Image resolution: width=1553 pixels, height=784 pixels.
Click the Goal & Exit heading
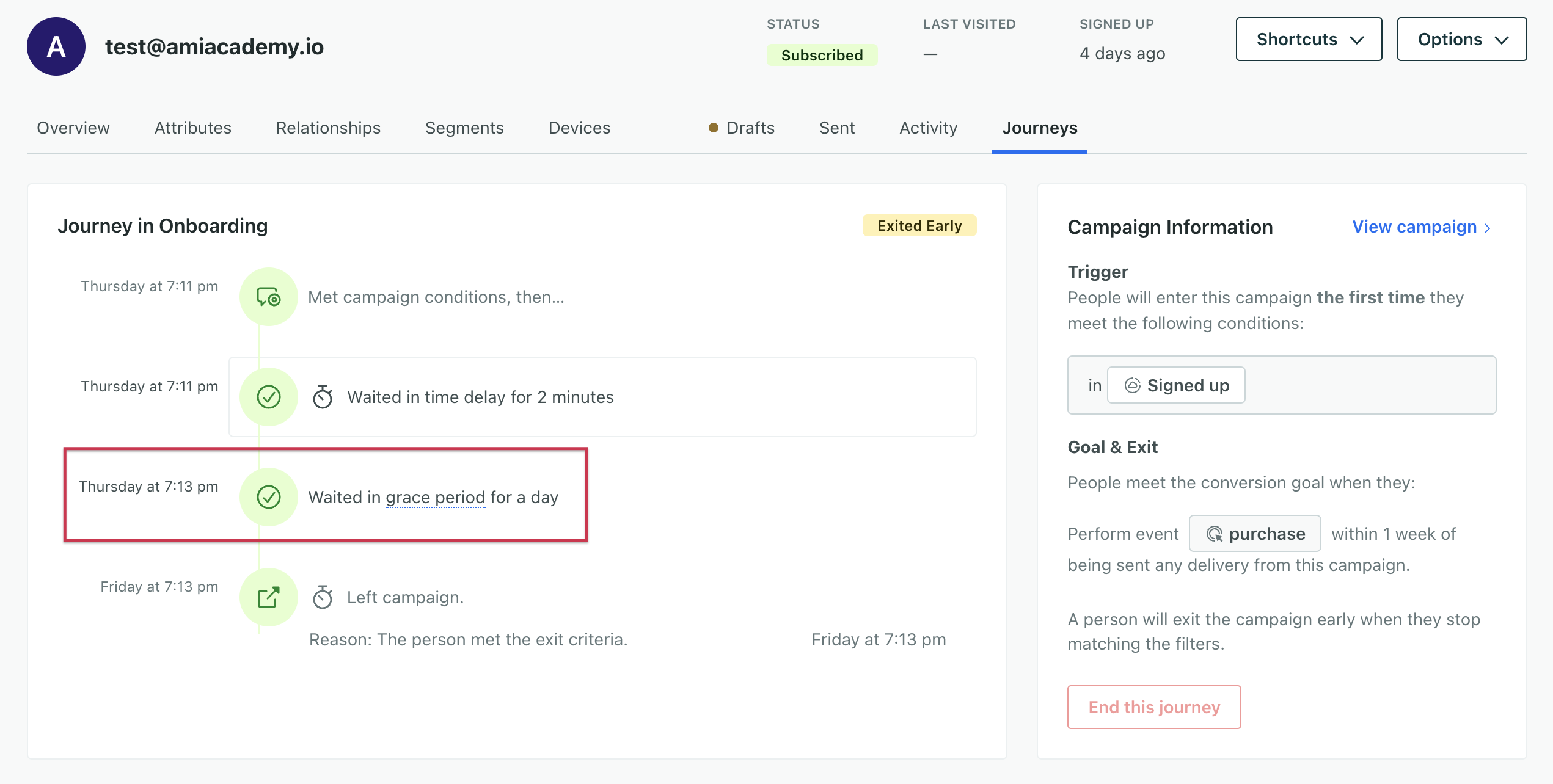[x=1113, y=447]
